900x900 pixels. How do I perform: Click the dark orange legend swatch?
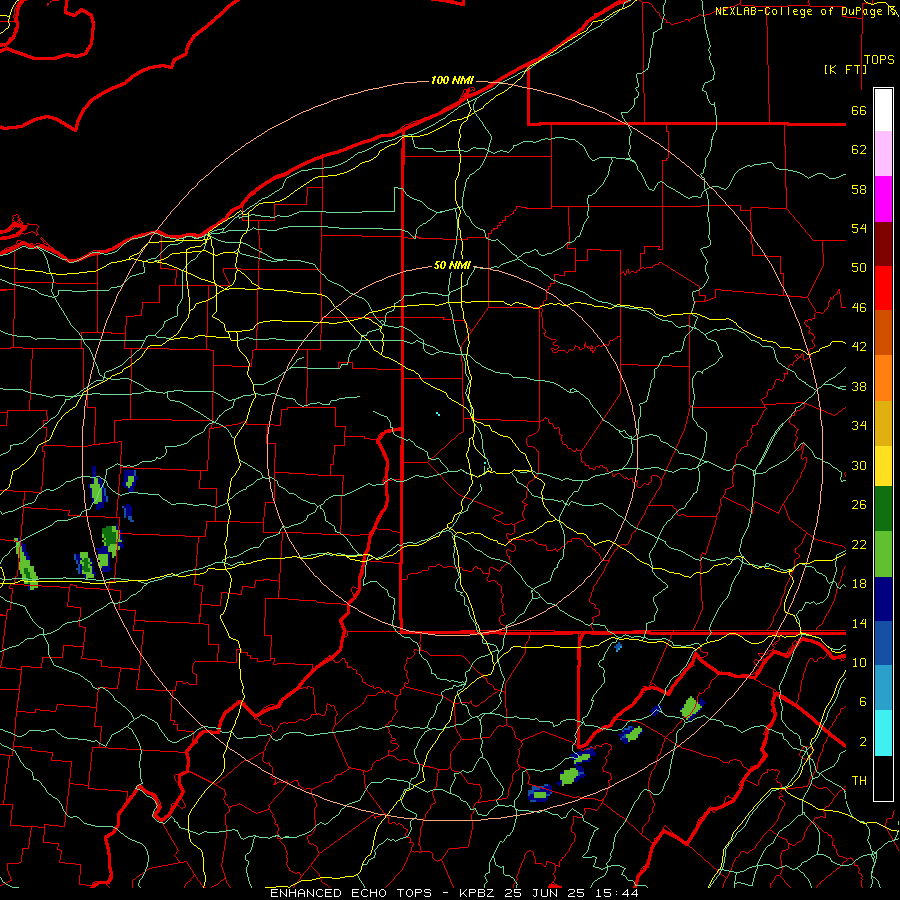(x=883, y=332)
